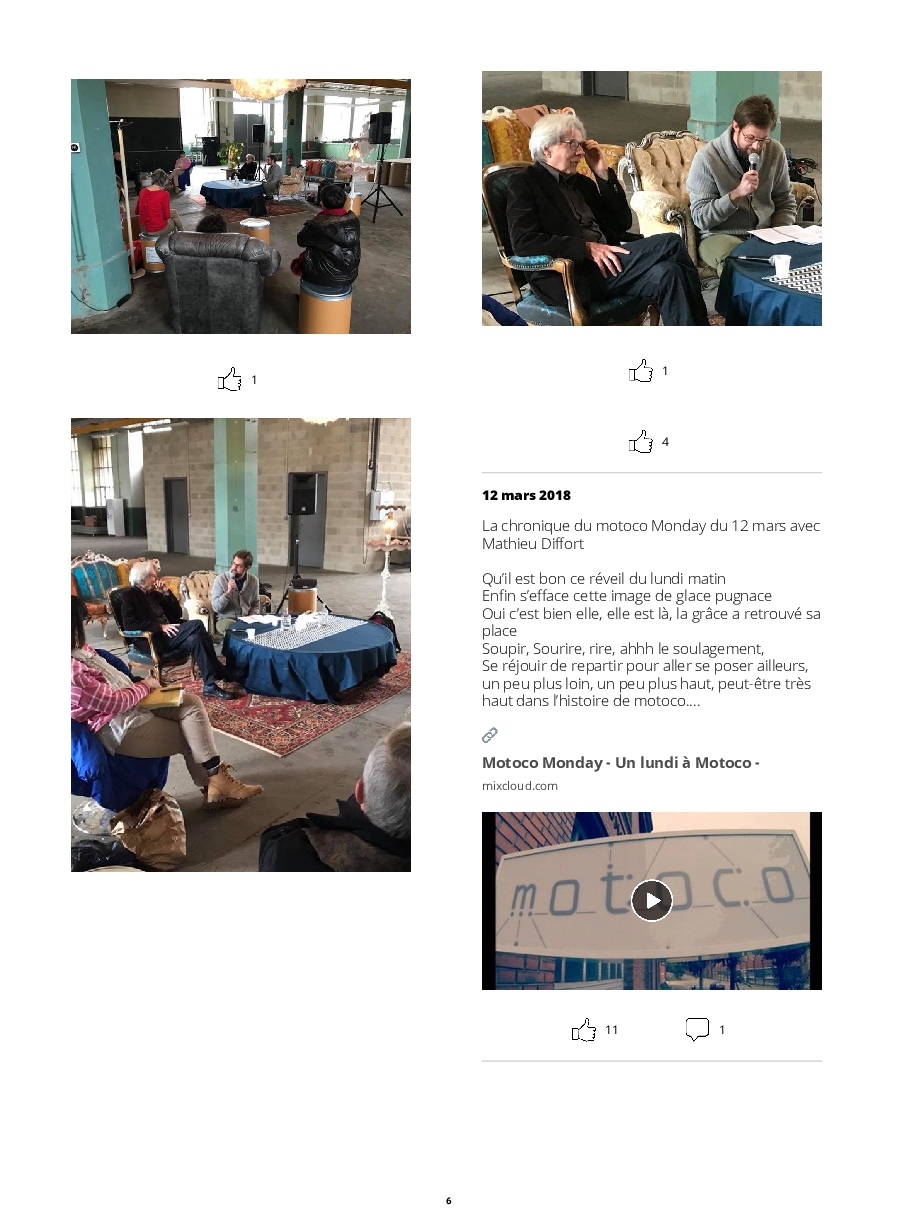Click the name Mathieu Diffort in the post
Screen dimensions: 898x1228
(x=533, y=544)
